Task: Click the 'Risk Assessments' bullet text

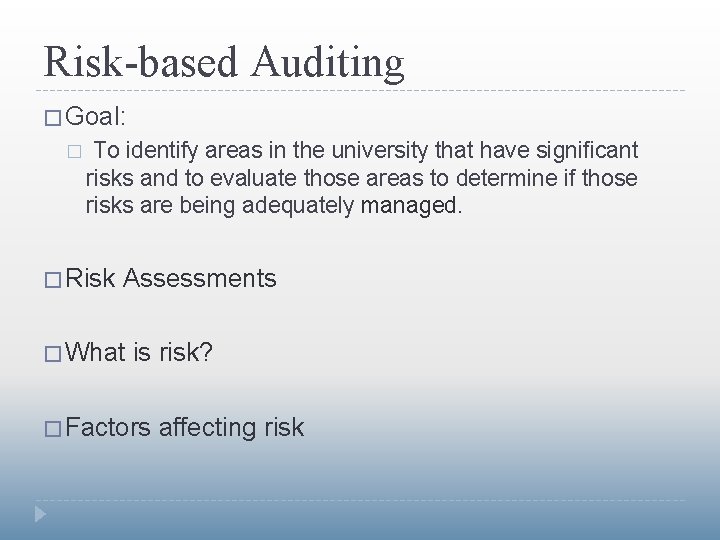Action: point(171,278)
